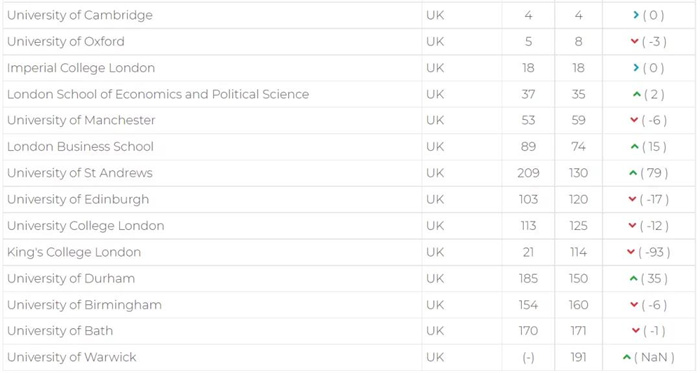Select University College London name
The image size is (700, 373).
coord(86,226)
